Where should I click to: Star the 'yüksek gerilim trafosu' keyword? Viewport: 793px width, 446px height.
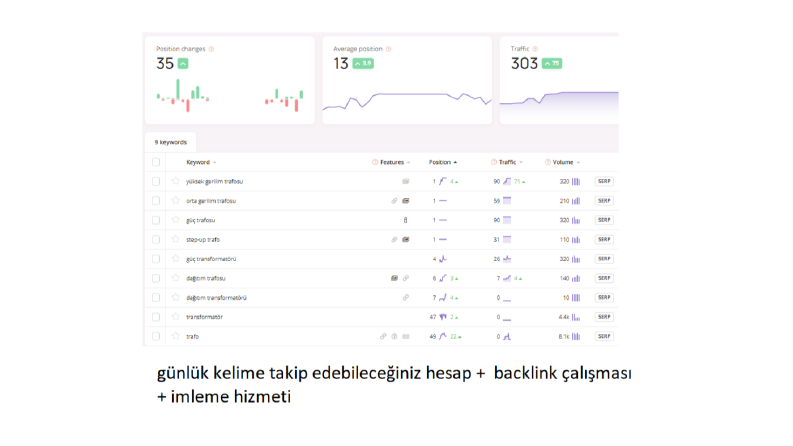click(175, 181)
